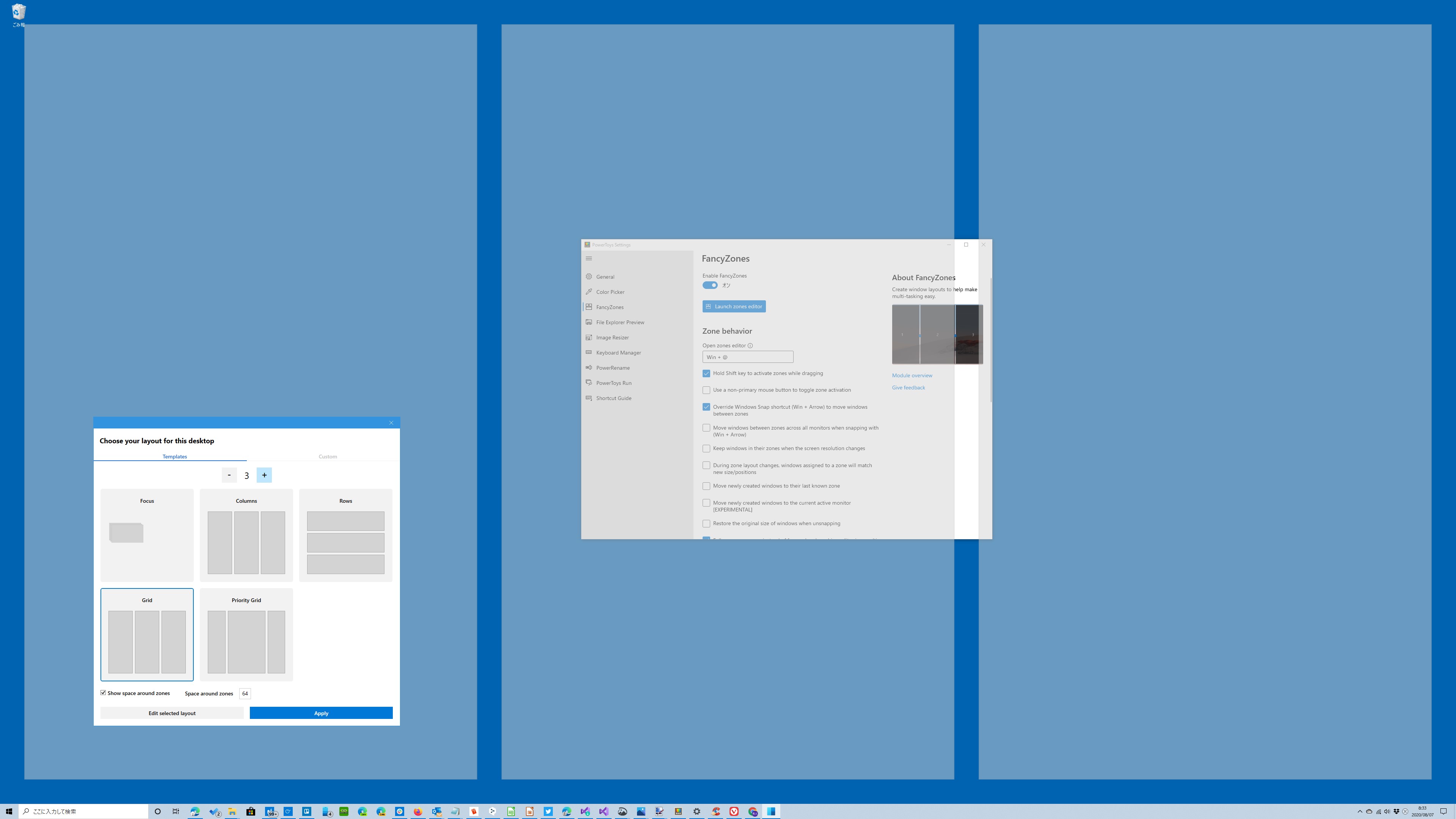Choose the Priority Grid layout template
The width and height of the screenshot is (1456, 819).
(246, 635)
